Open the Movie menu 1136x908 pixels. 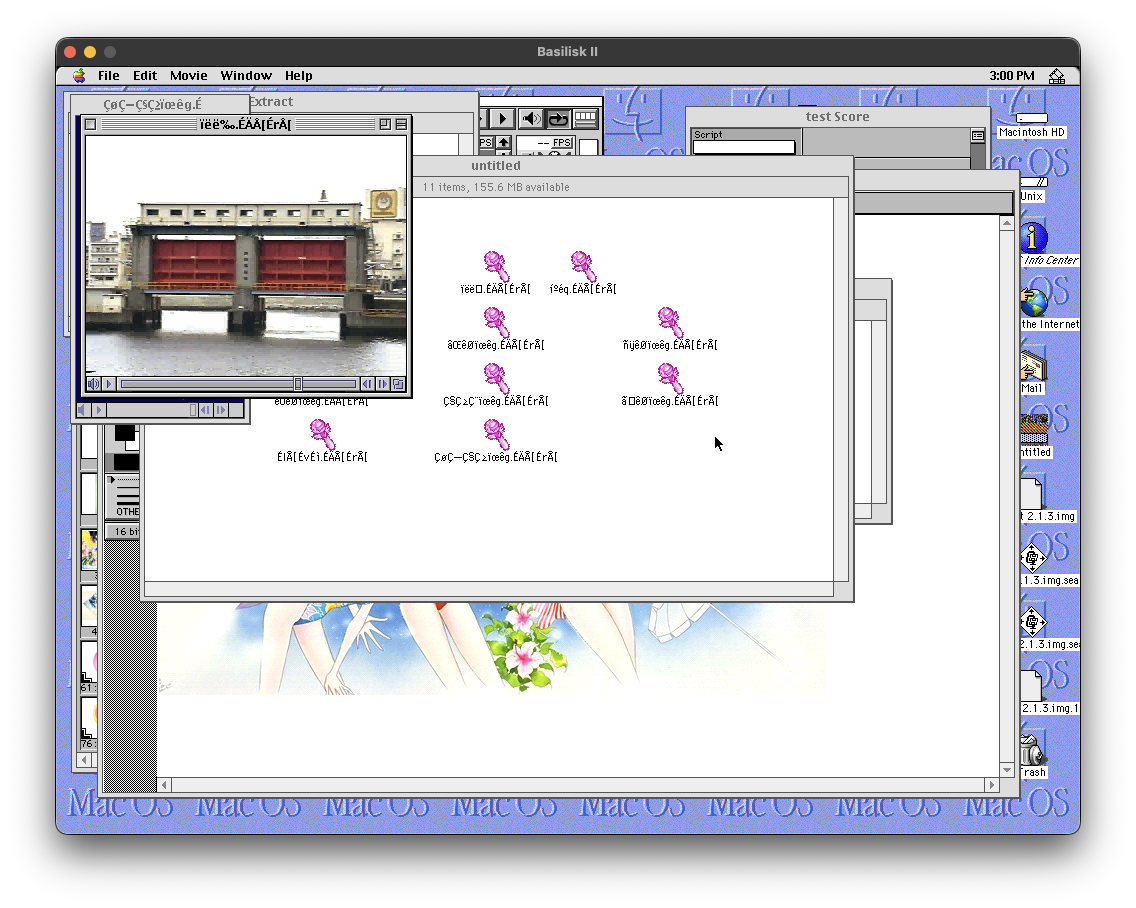click(188, 76)
